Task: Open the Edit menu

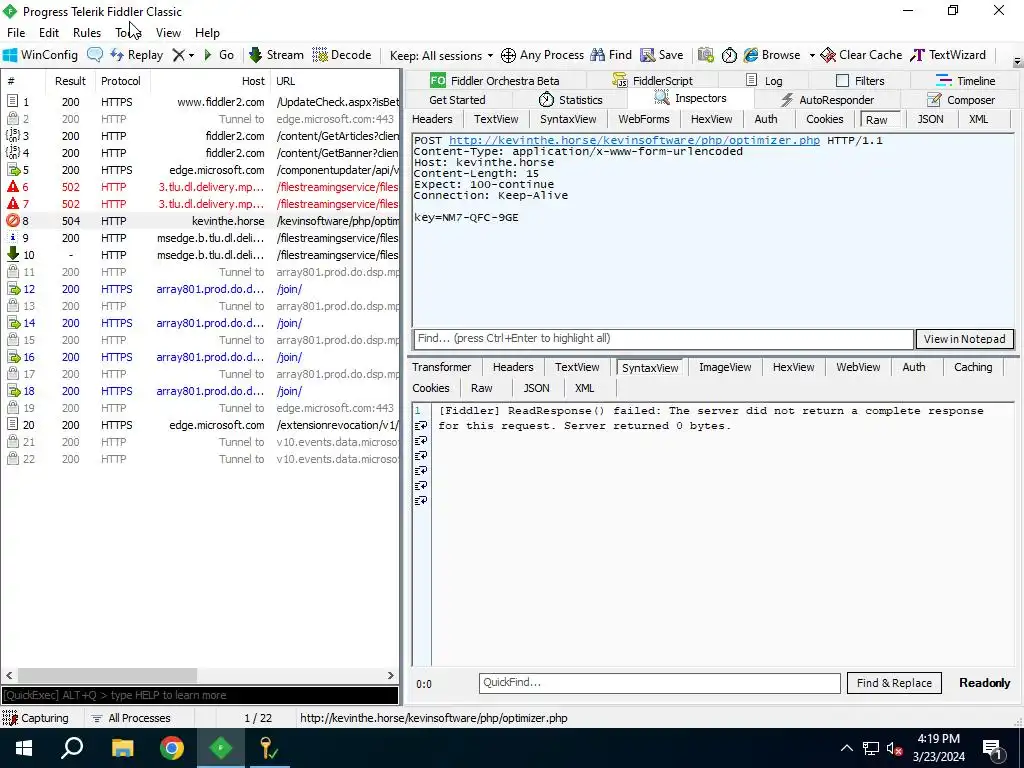Action: tap(49, 33)
